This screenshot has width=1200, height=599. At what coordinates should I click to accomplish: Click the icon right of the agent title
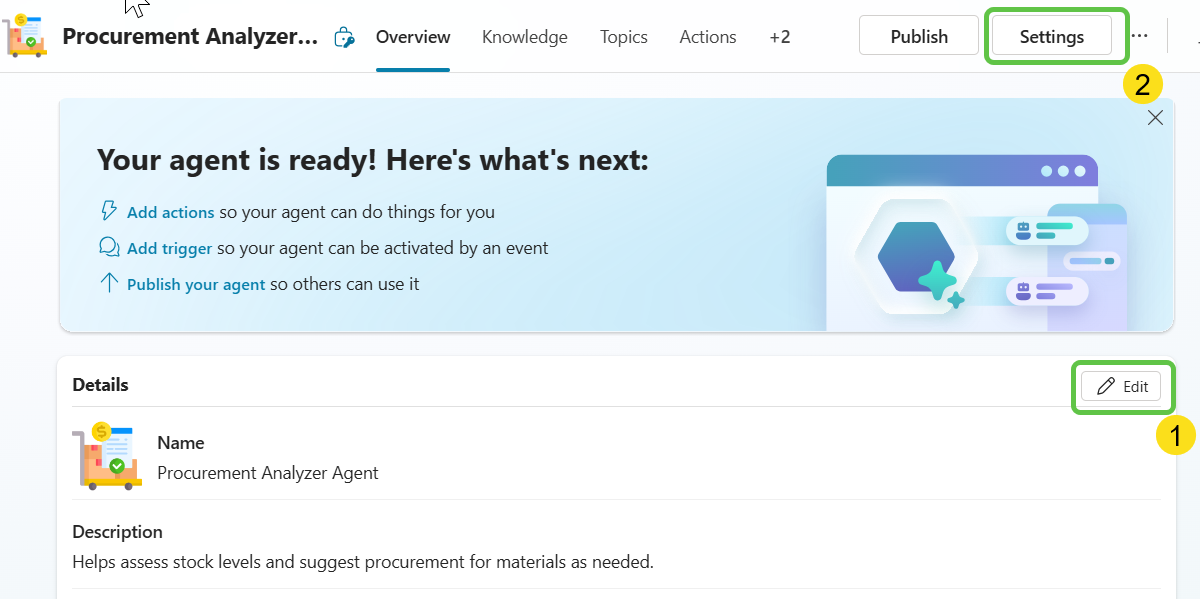(x=344, y=37)
